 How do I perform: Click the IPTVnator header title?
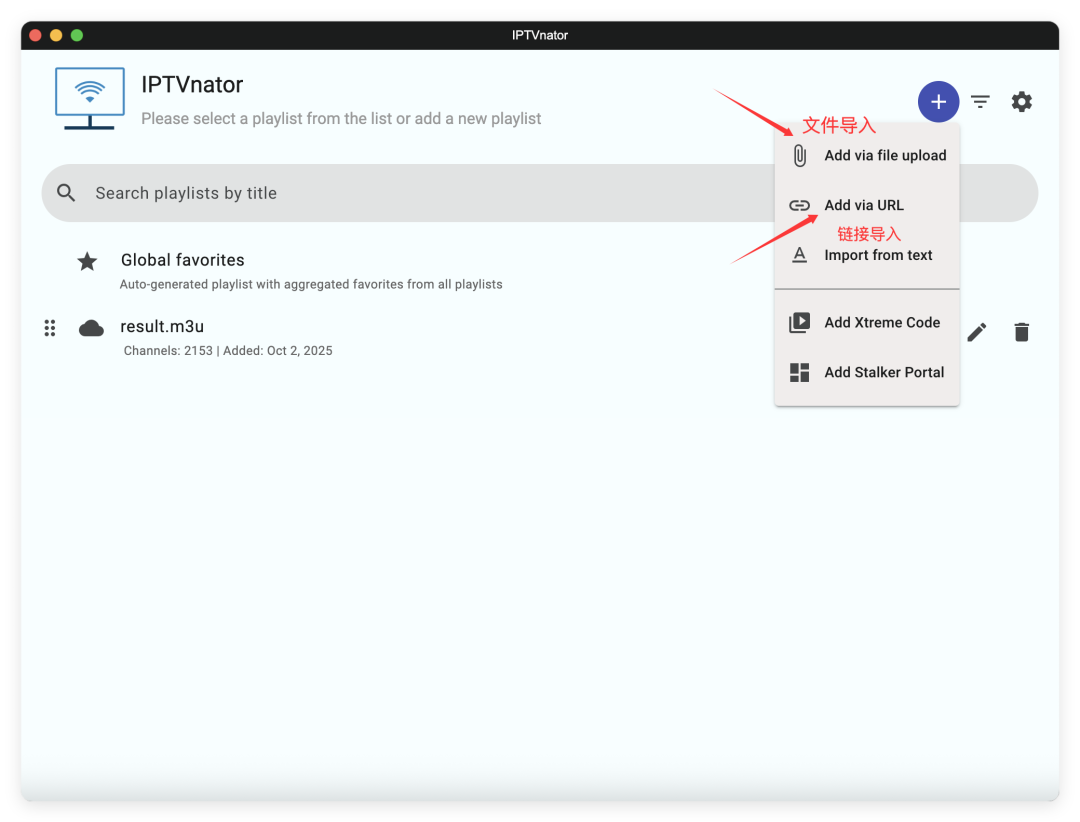[x=192, y=85]
